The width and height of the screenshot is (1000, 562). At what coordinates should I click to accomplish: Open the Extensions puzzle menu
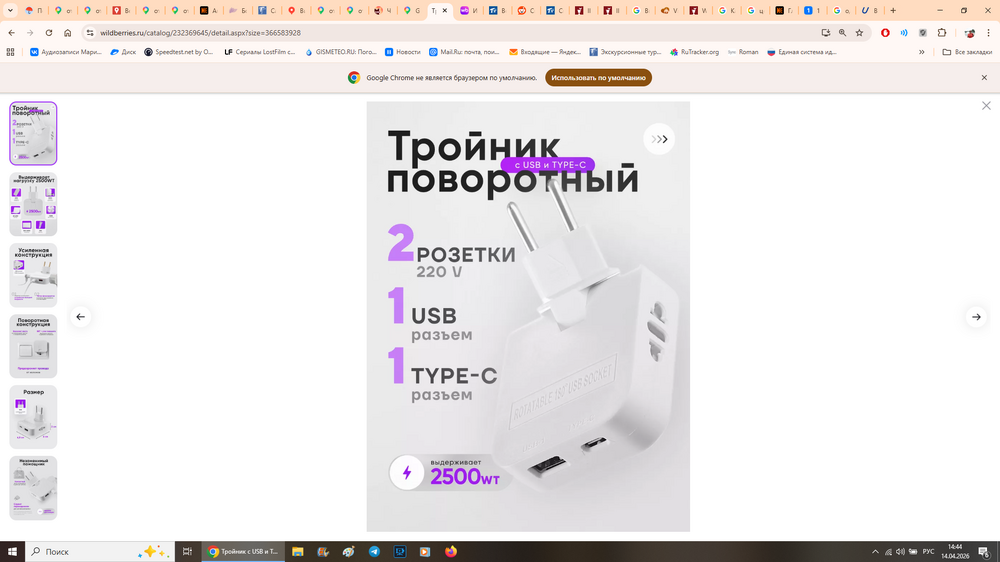click(942, 33)
